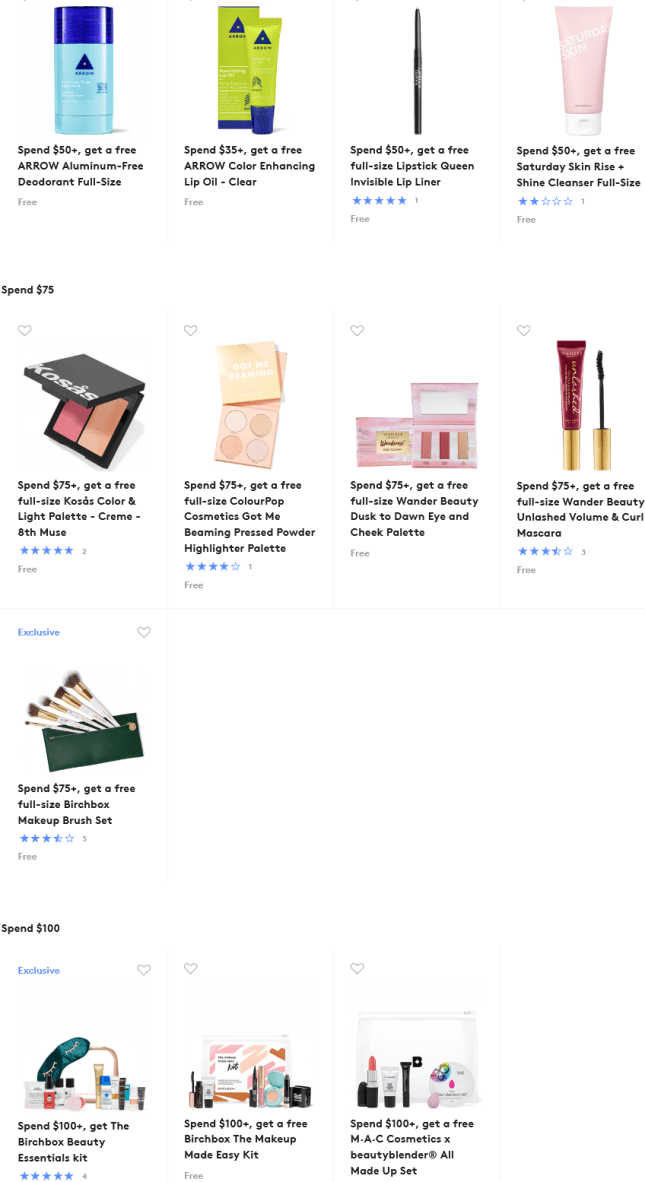Click heart on Birchbox Makeup Made Easy Kit
Screen dimensions: 645x1182
coord(191,969)
